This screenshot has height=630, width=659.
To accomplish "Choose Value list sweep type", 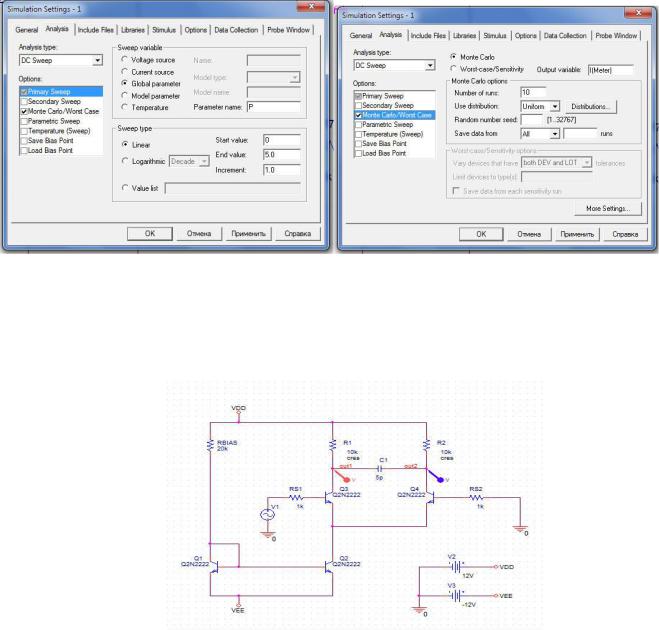I will pyautogui.click(x=125, y=188).
